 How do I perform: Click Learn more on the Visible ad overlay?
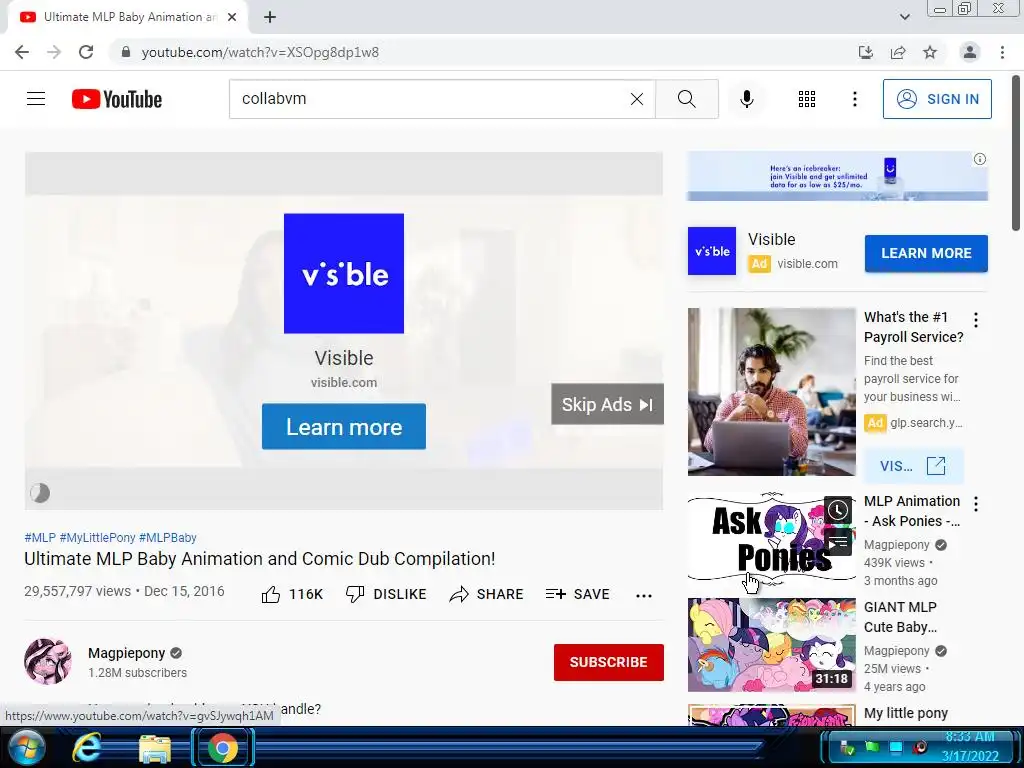(344, 426)
